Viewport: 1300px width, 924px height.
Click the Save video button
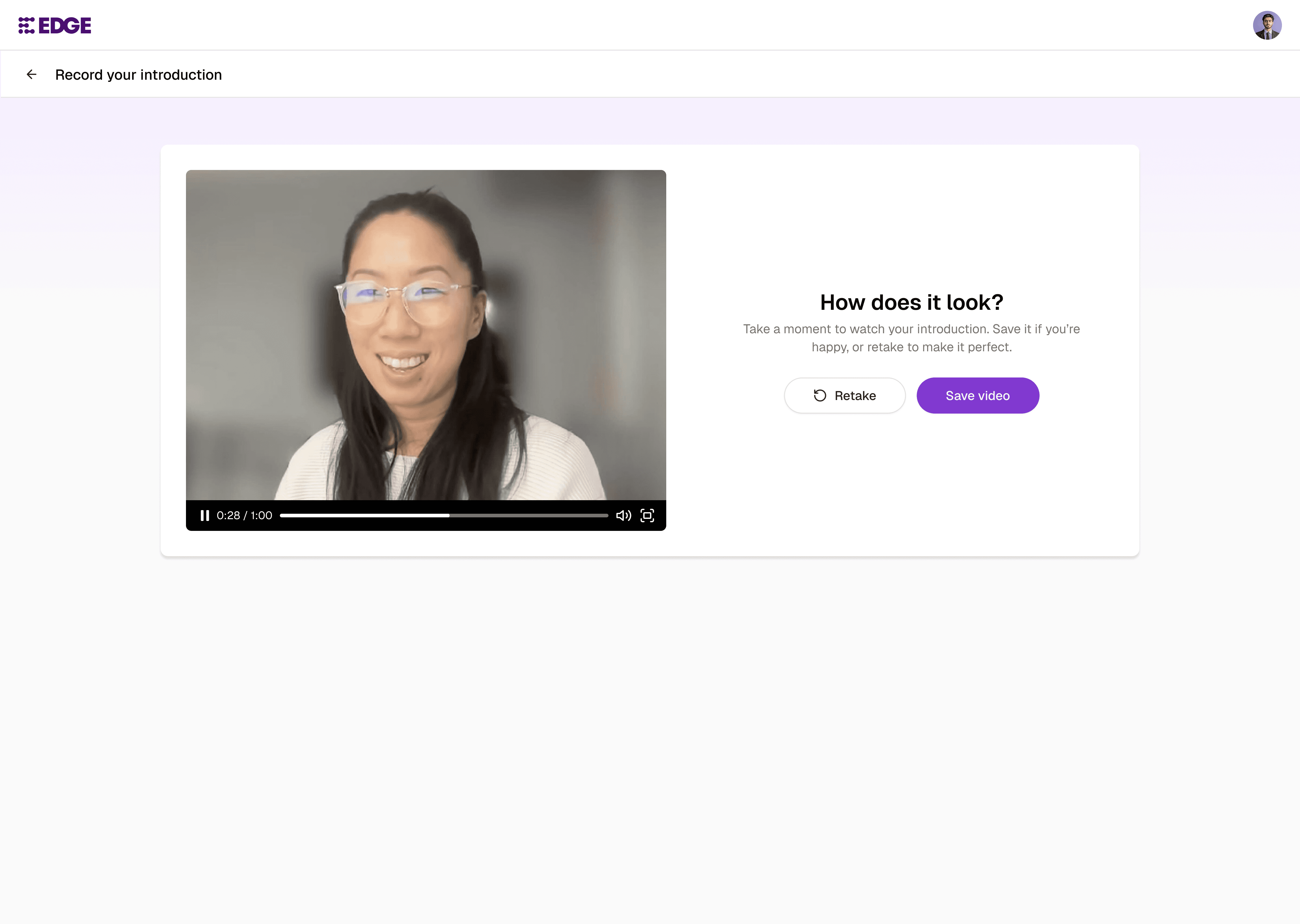[977, 396]
